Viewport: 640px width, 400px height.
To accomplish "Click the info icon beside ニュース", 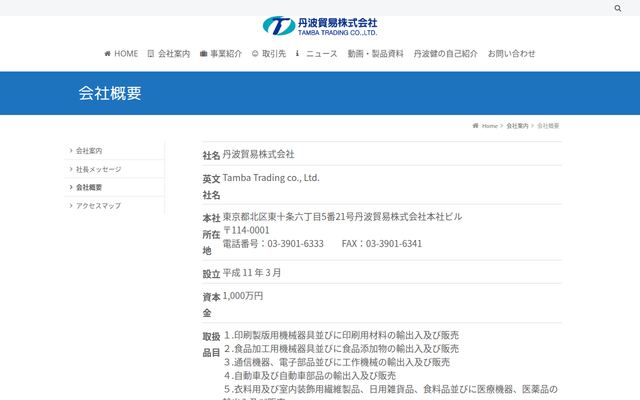I will click(297, 53).
